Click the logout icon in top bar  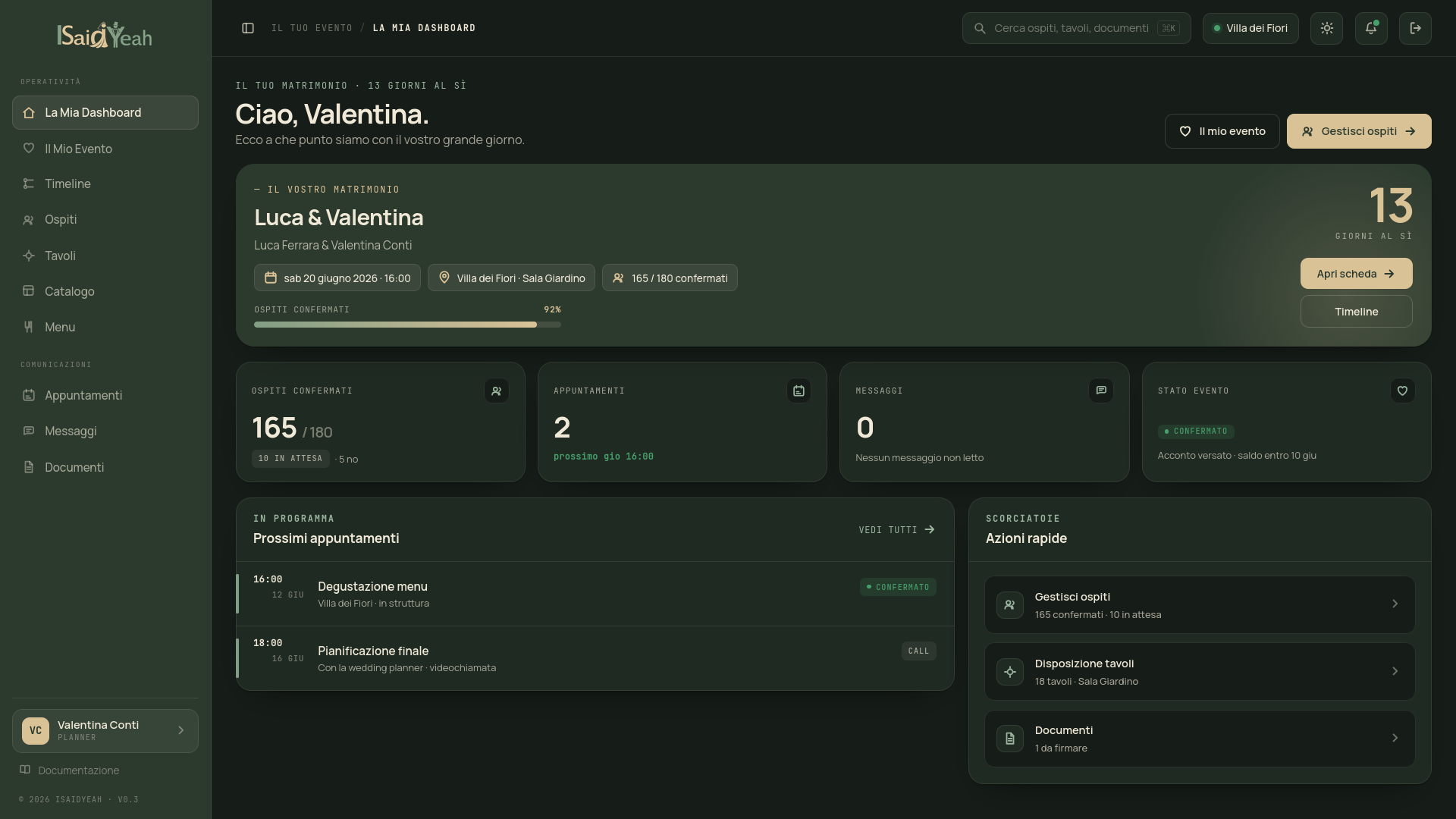(x=1415, y=28)
